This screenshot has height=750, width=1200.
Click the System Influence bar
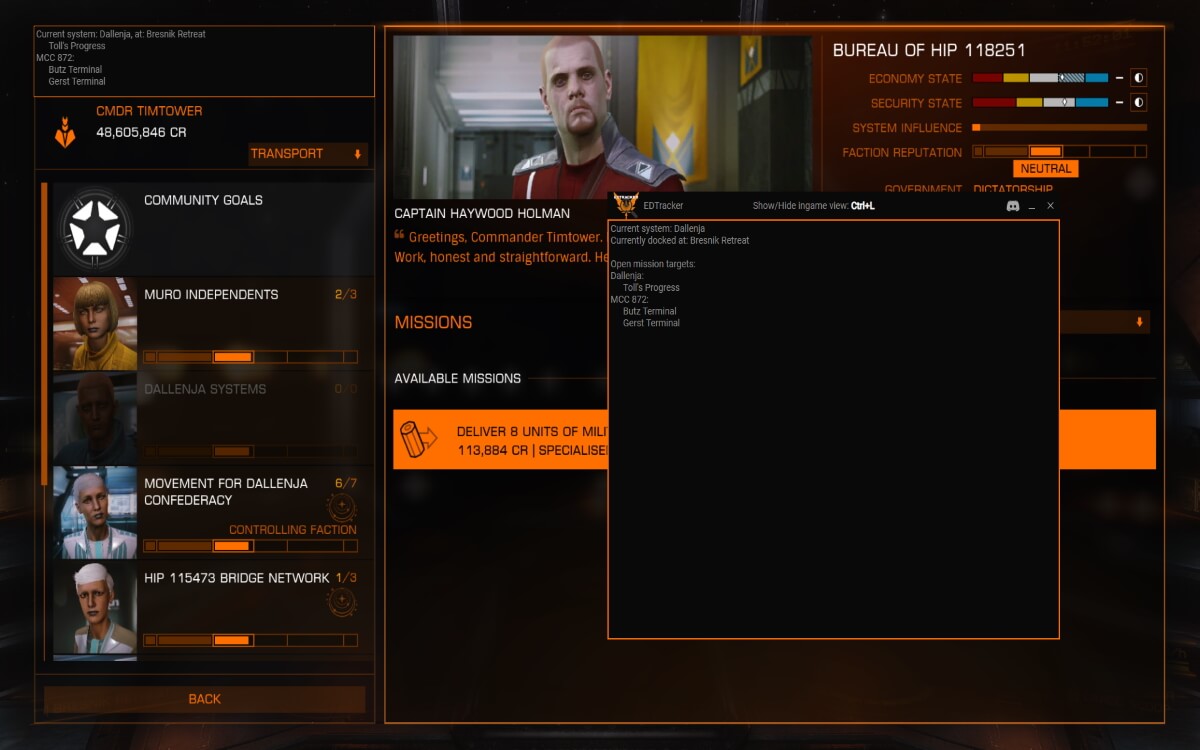point(1059,128)
